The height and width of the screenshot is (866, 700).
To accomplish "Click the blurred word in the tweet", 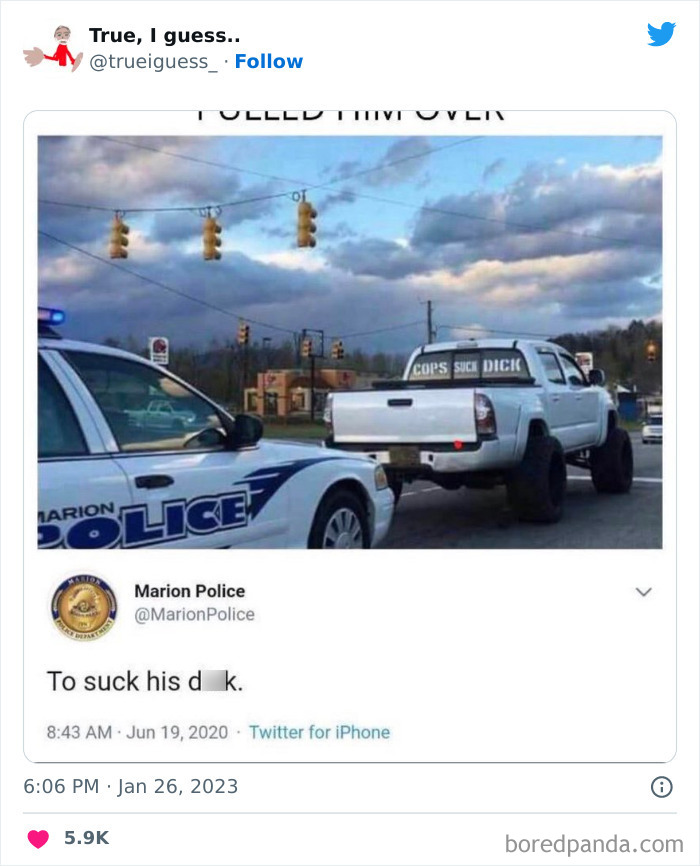I will [x=214, y=681].
